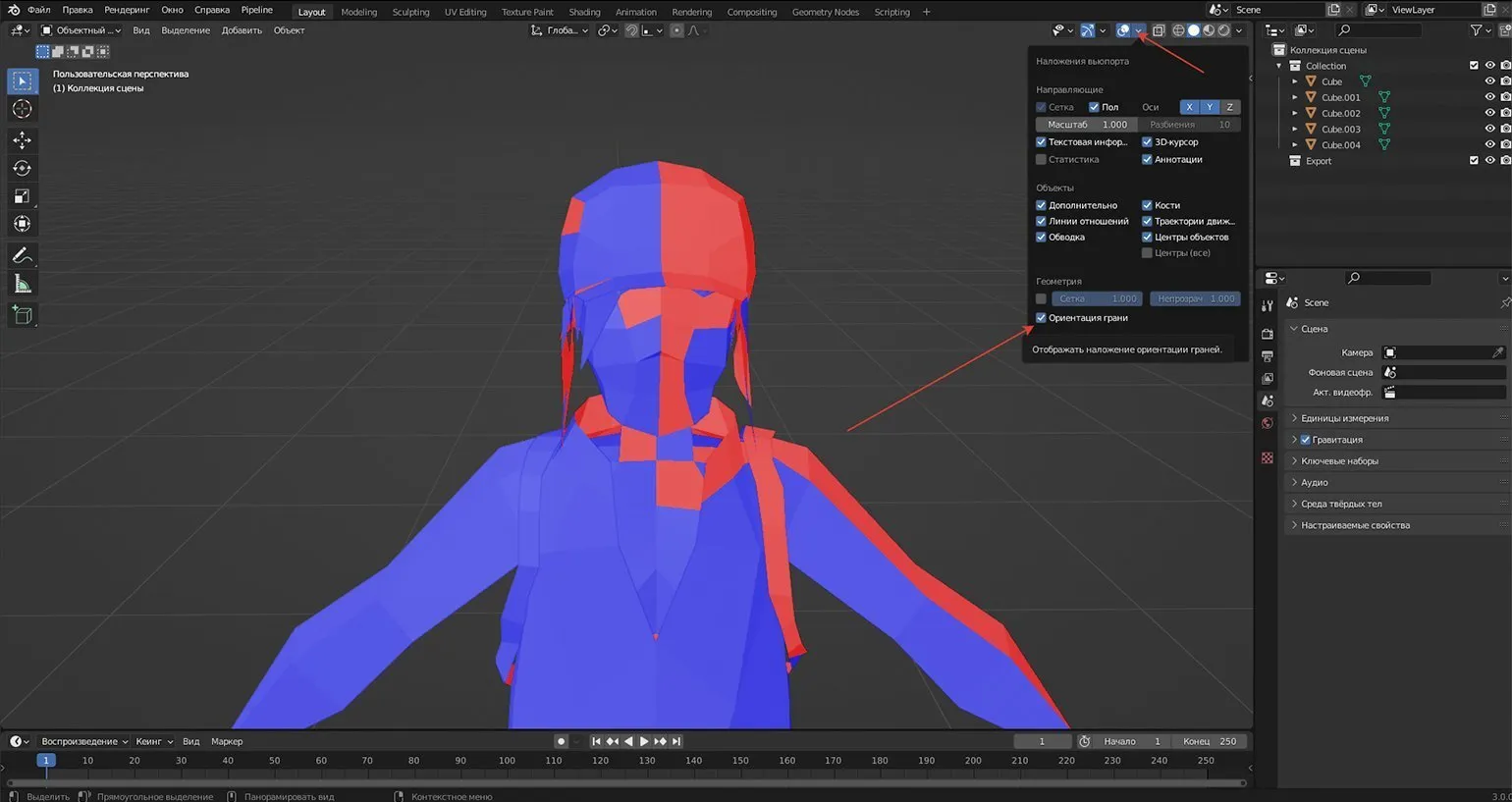Viewport: 1512px width, 802px height.
Task: Hide Cube.002 with its eye icon
Action: pos(1488,113)
